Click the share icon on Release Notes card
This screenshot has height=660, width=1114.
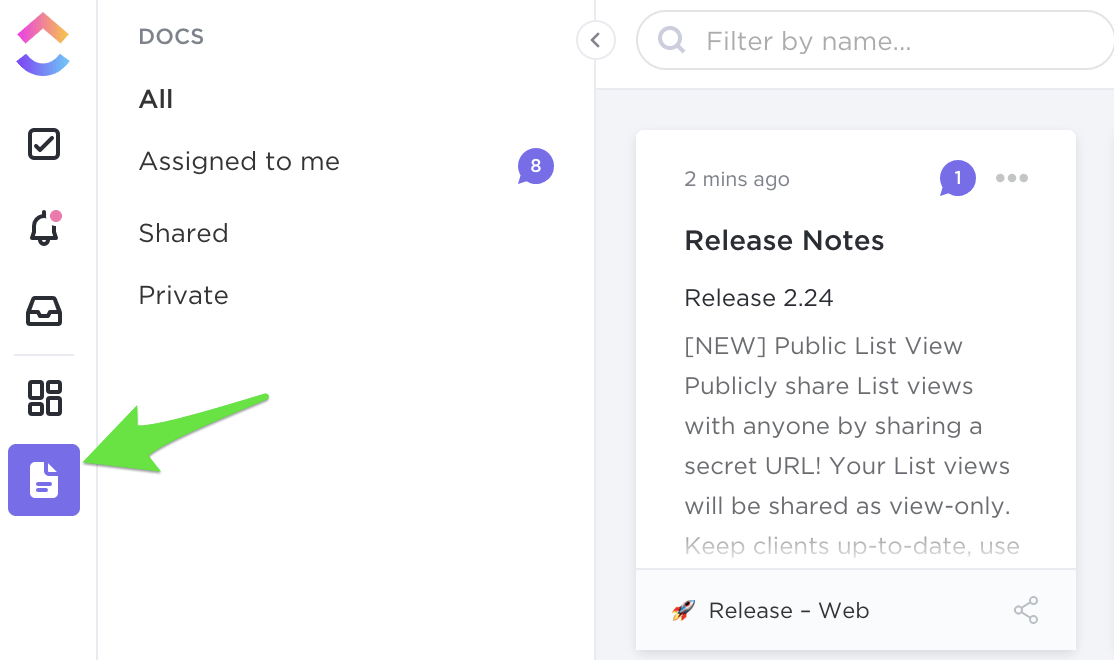click(x=1025, y=610)
